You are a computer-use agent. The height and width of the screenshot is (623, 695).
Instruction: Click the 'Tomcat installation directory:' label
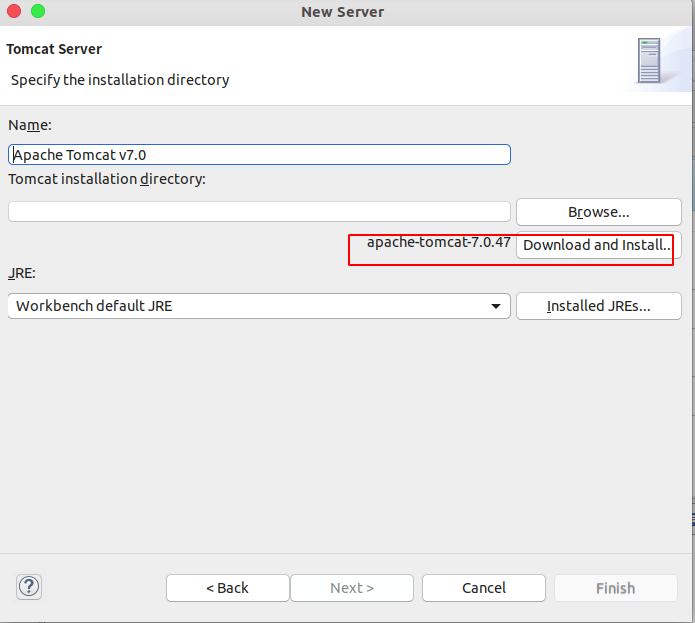point(107,179)
